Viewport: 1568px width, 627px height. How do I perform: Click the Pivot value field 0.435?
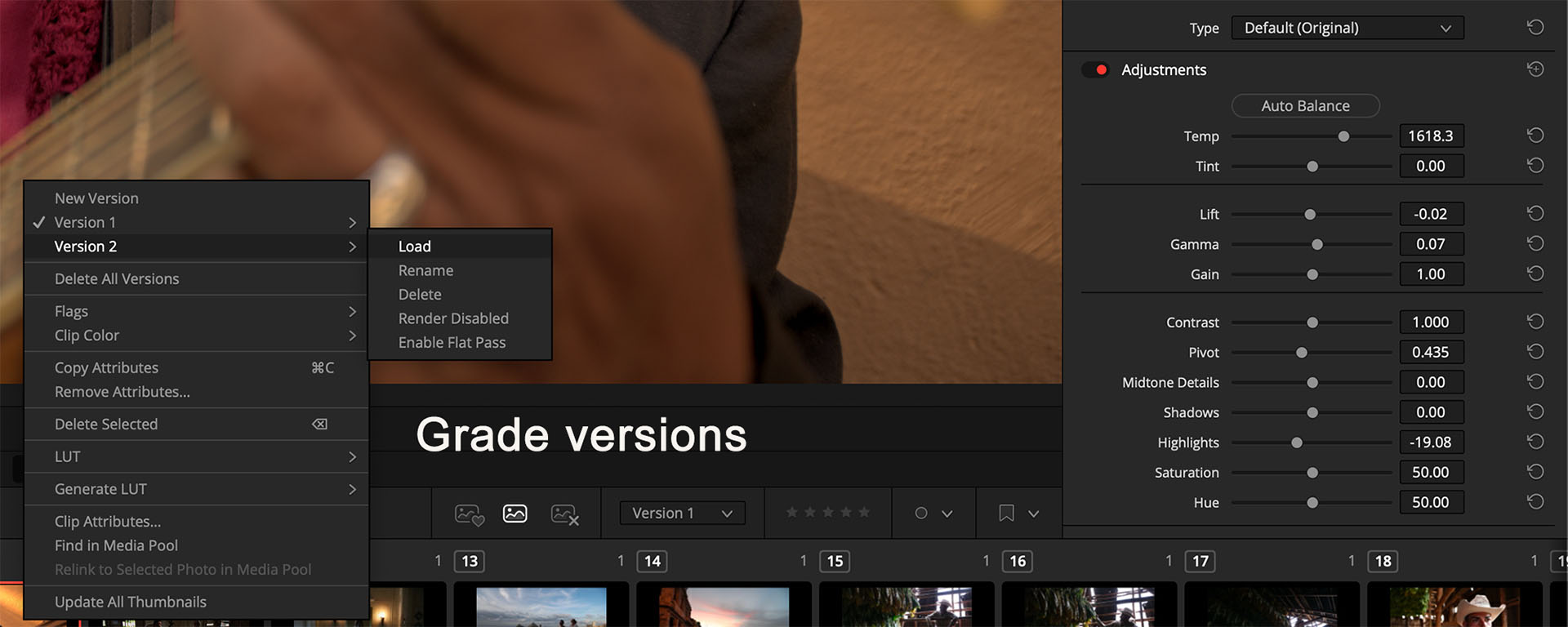click(1431, 352)
